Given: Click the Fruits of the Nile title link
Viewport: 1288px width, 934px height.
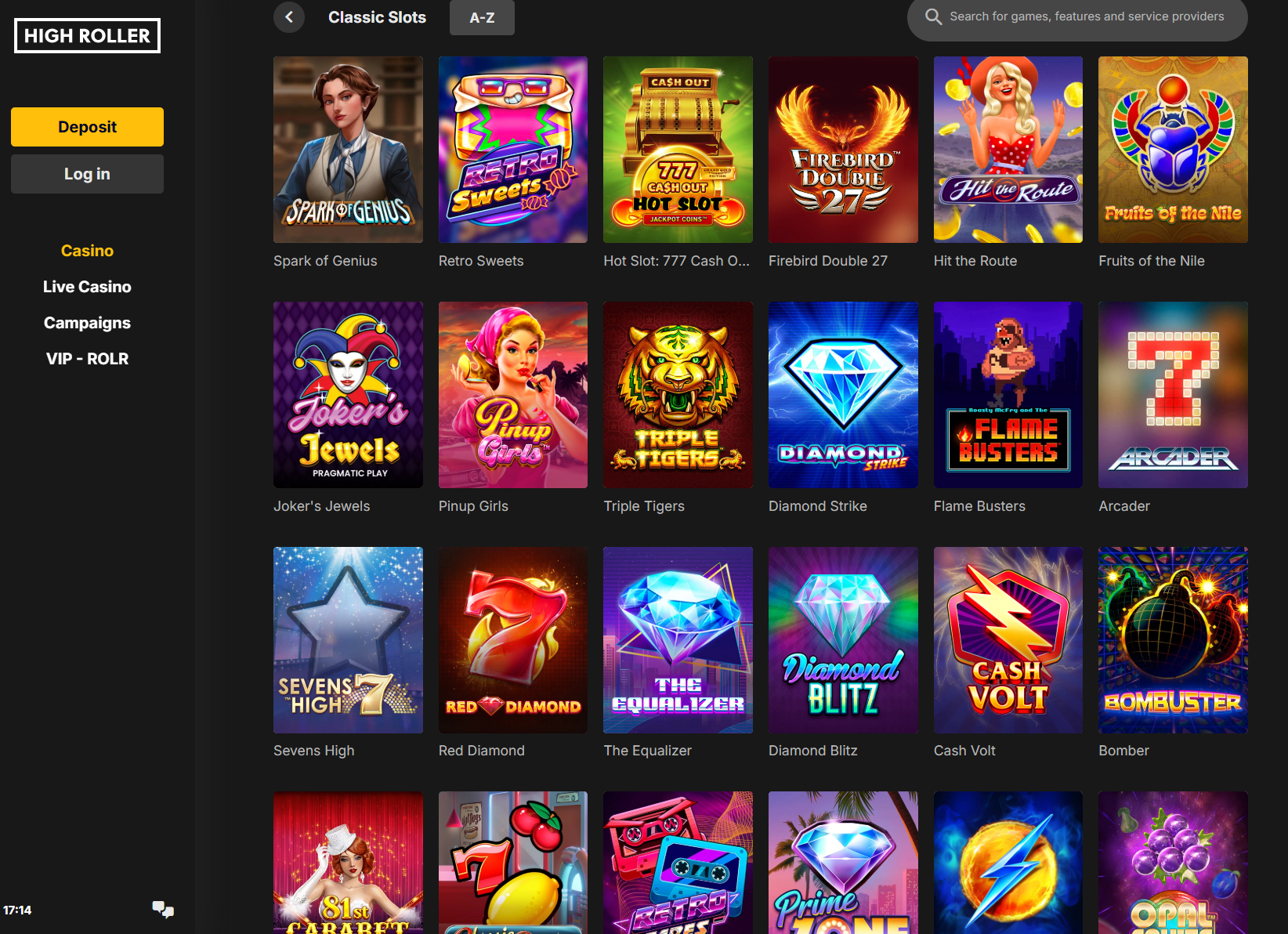Looking at the screenshot, I should pos(1152,261).
